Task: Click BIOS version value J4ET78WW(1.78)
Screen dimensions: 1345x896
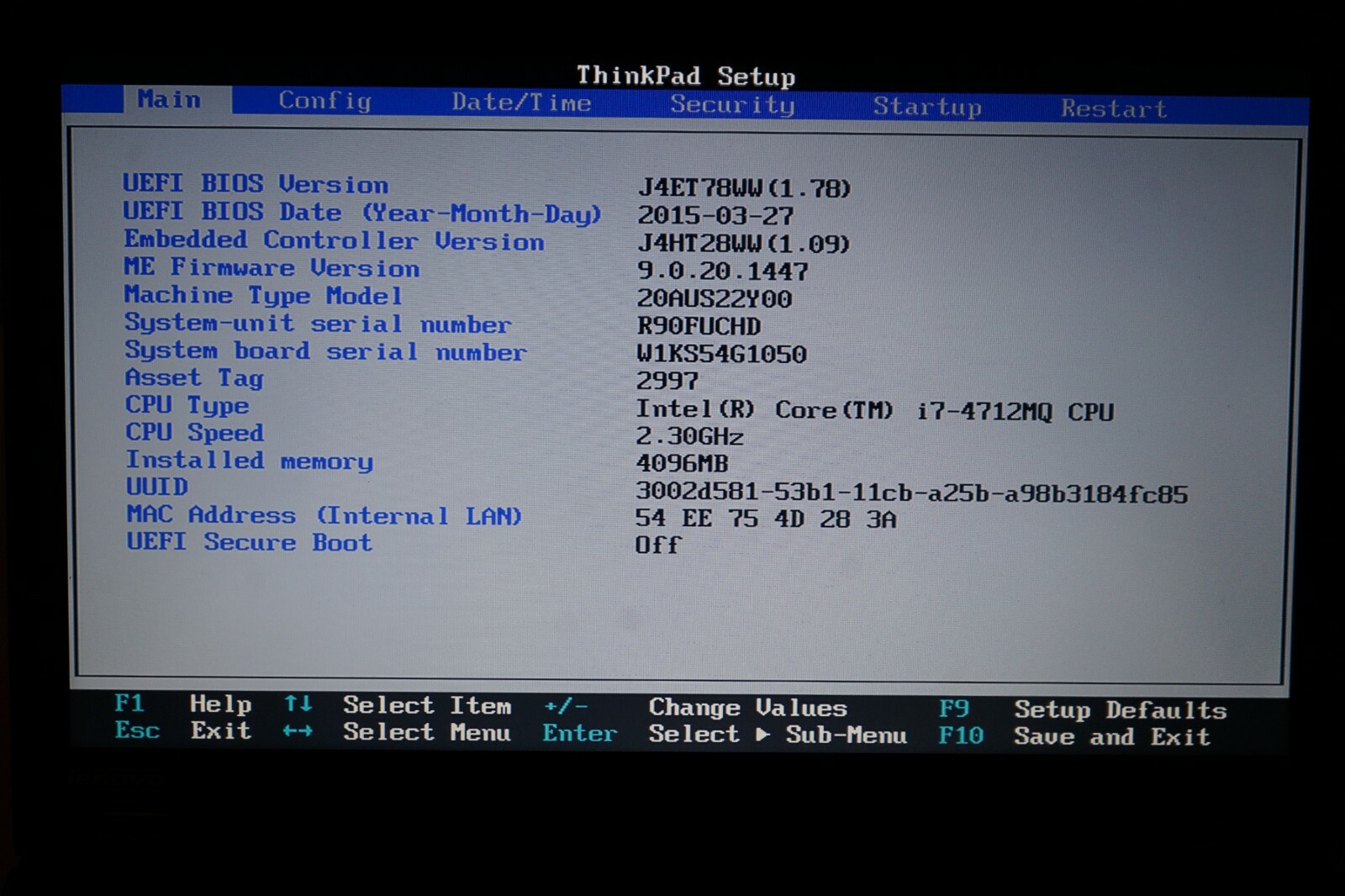Action: point(744,187)
